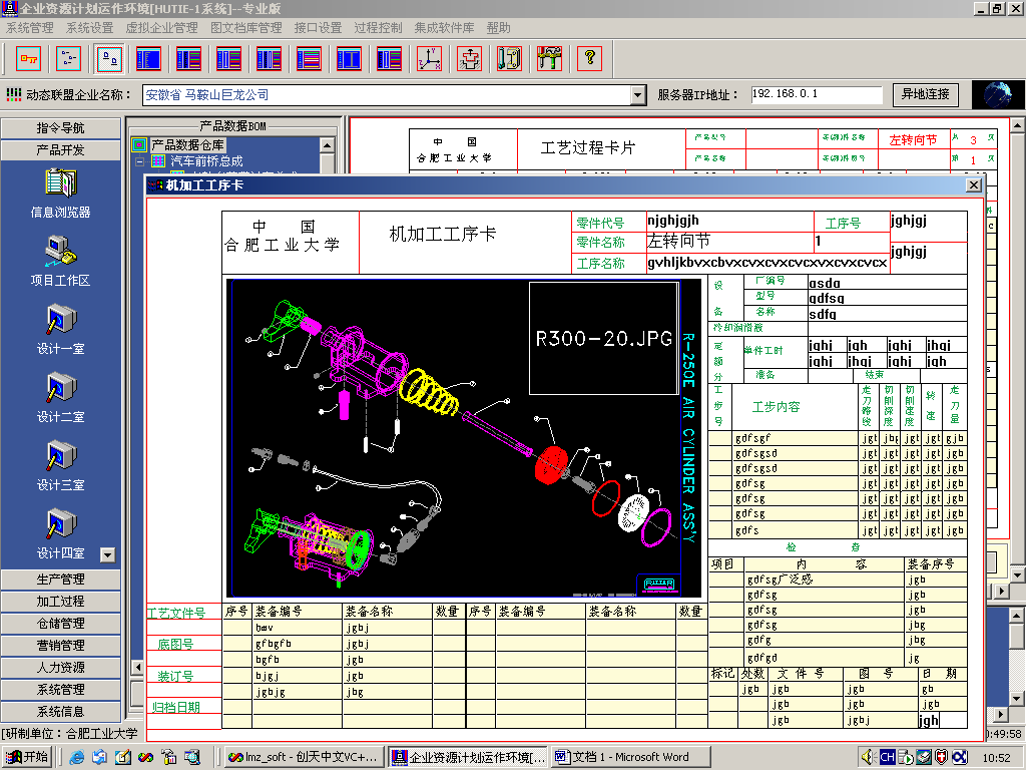Open the 信息浏览器 information browser icon
1026x770 pixels.
(60, 185)
